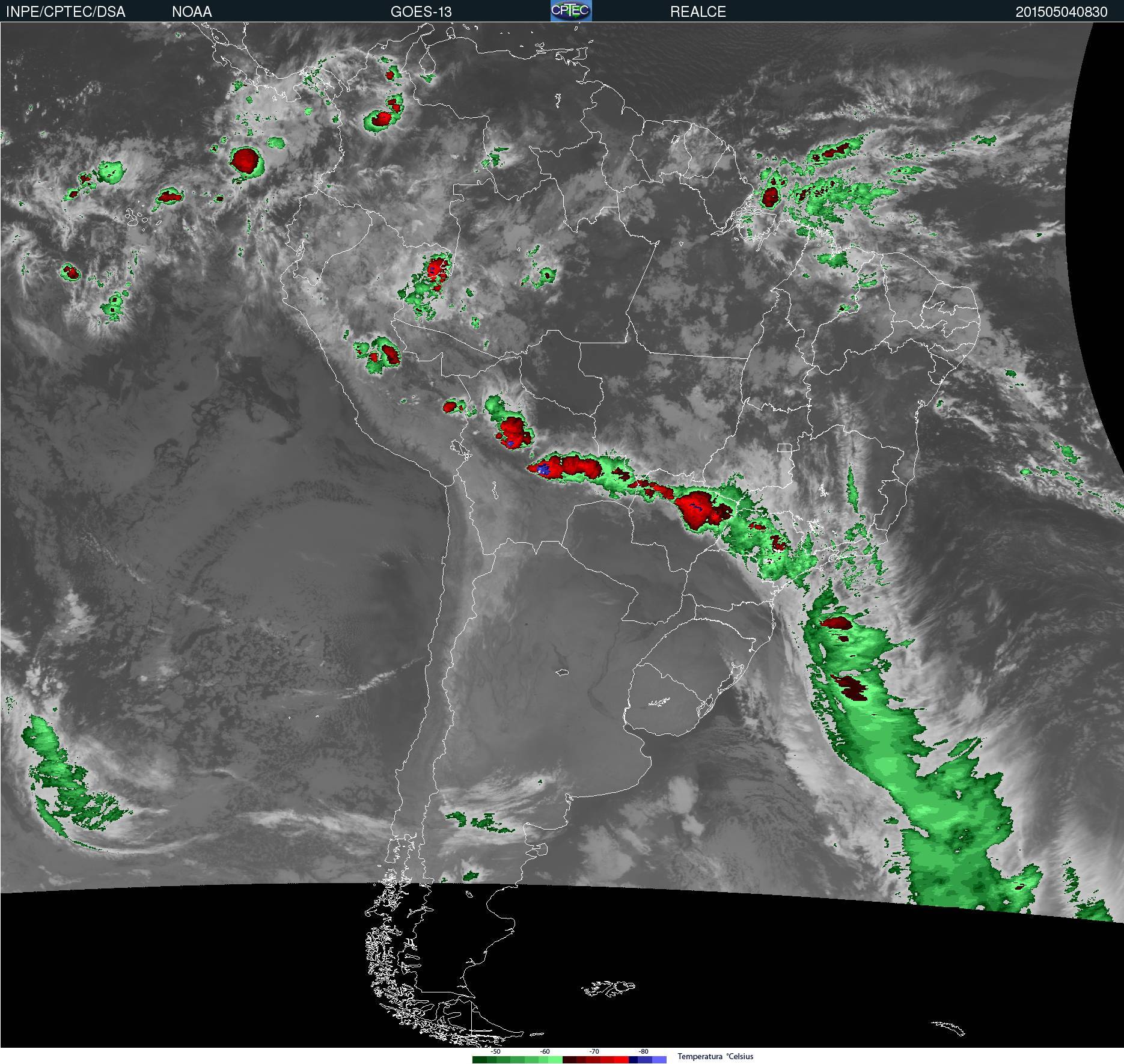Click the REALCE label in the header
This screenshot has height=1064, width=1124.
tap(698, 11)
